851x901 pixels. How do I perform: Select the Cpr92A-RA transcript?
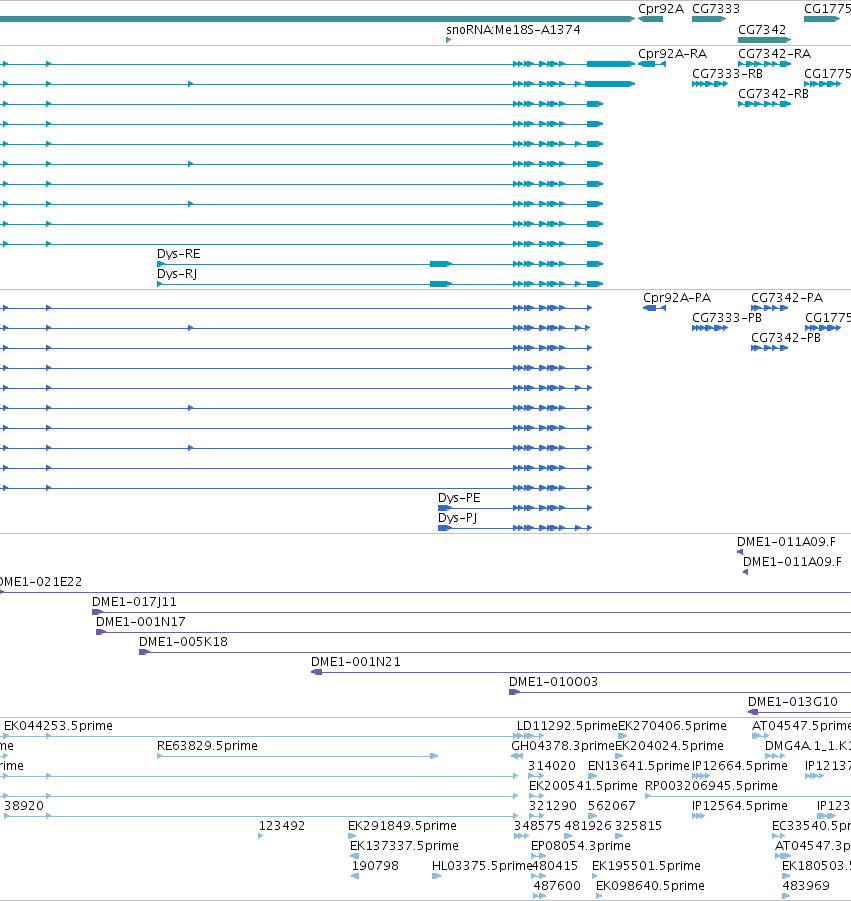click(652, 64)
